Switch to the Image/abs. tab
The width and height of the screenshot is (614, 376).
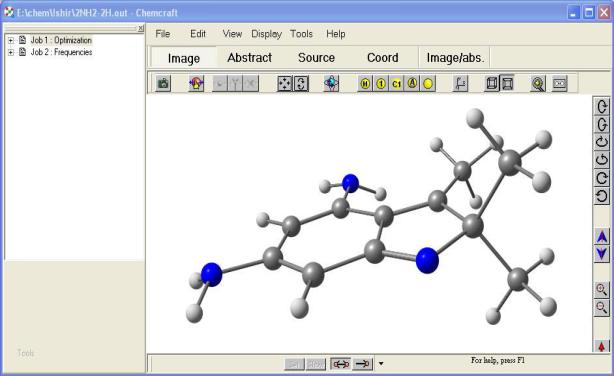[455, 58]
